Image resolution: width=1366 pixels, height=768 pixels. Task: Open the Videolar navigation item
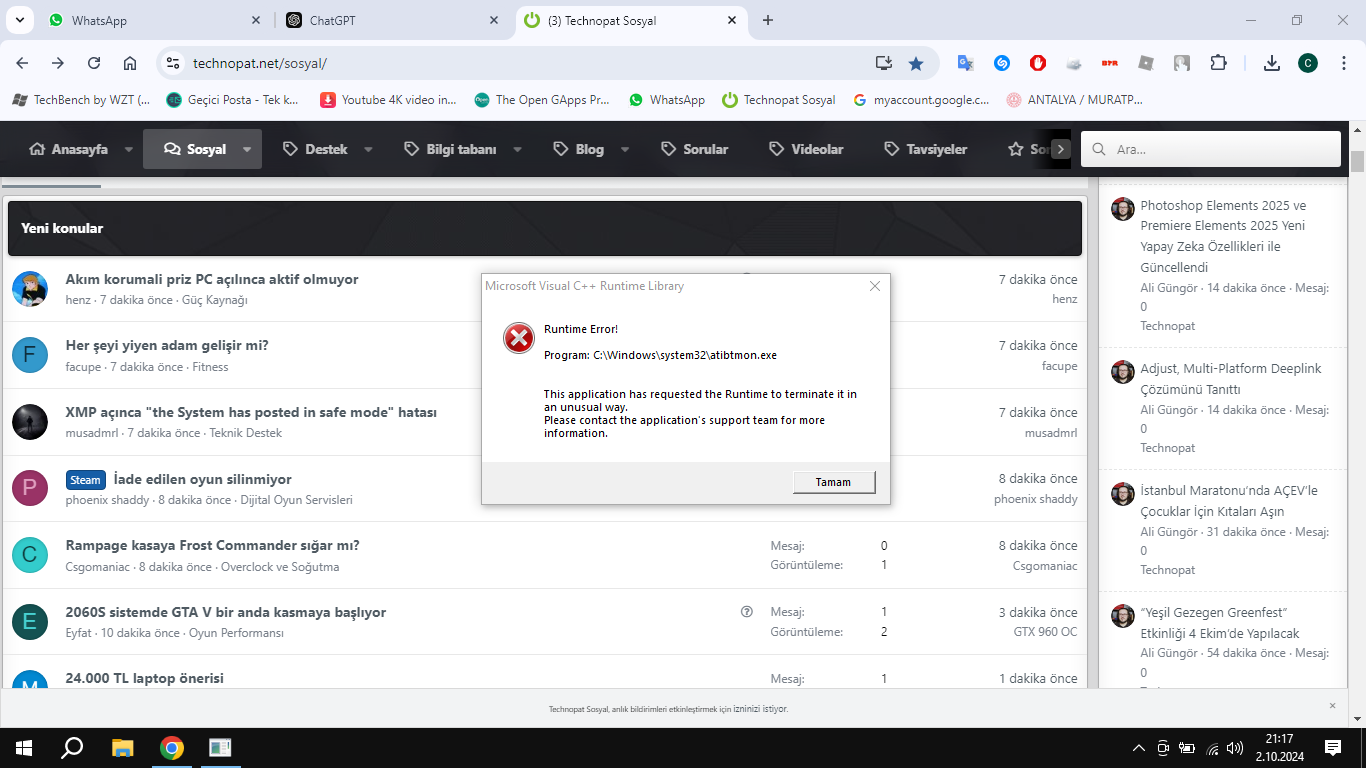[806, 149]
